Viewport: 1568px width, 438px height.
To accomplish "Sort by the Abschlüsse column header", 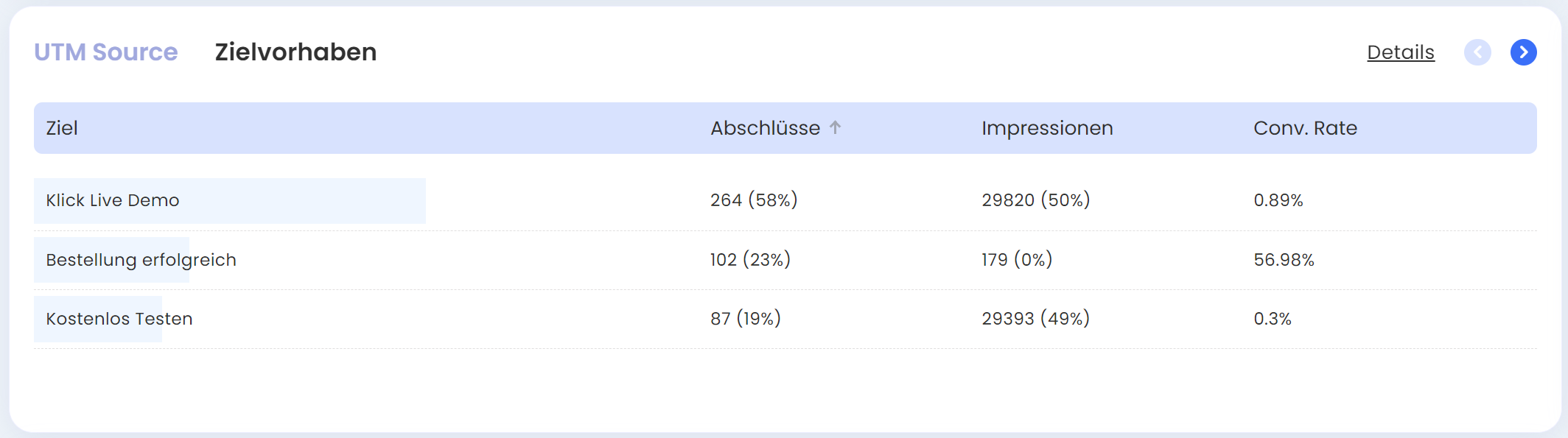I will 765,128.
